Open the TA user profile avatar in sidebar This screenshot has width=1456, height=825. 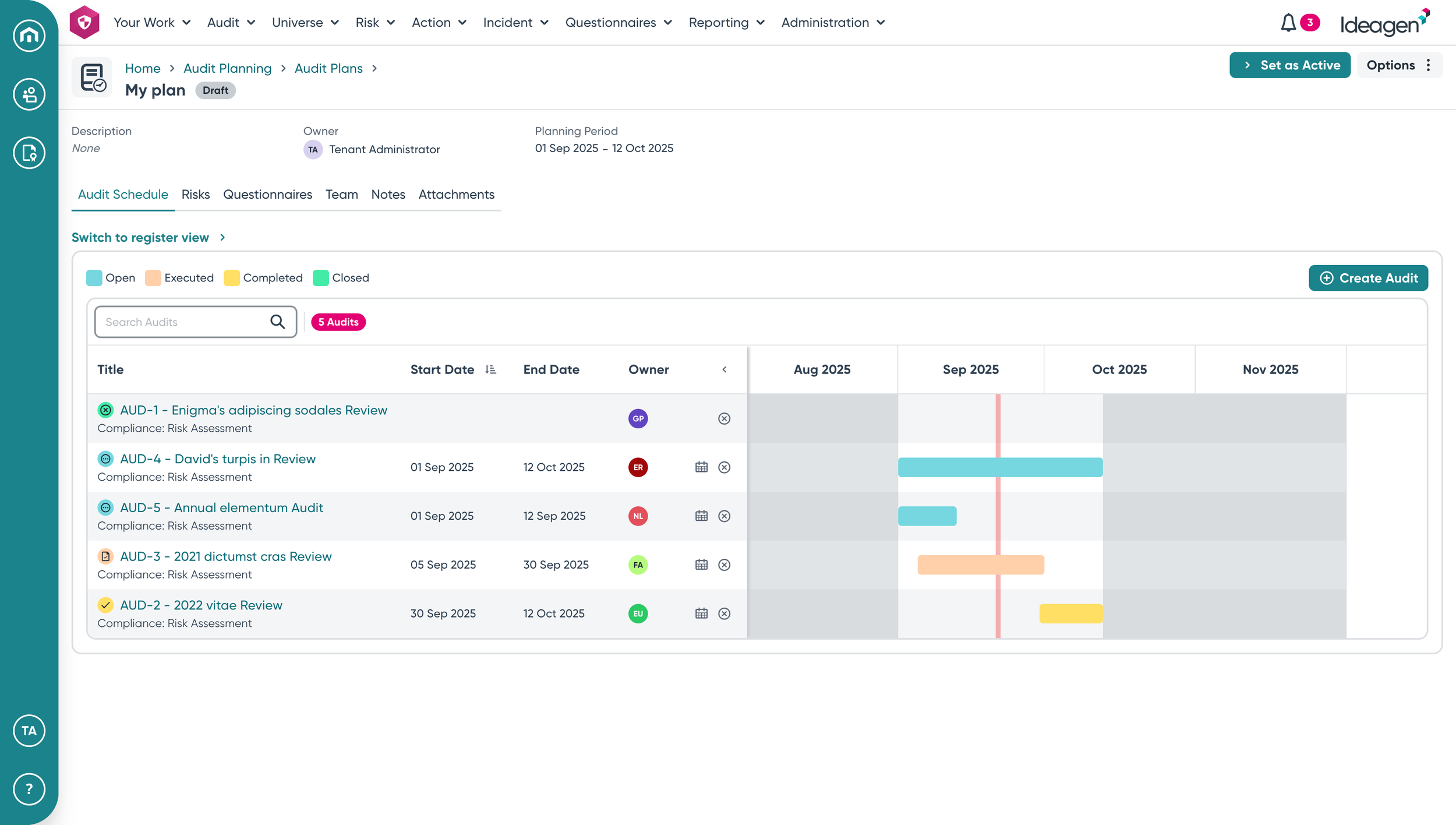(x=29, y=731)
